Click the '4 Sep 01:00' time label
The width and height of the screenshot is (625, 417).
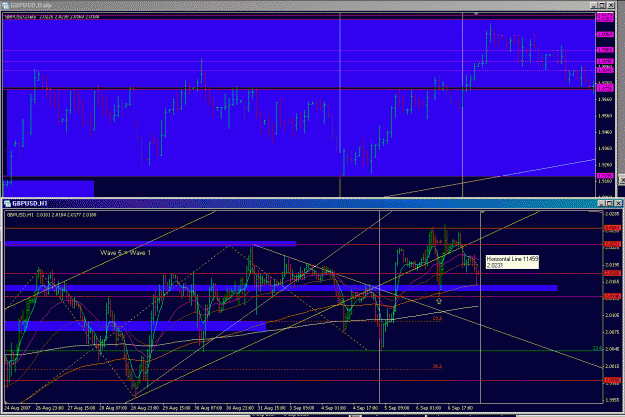tap(333, 408)
